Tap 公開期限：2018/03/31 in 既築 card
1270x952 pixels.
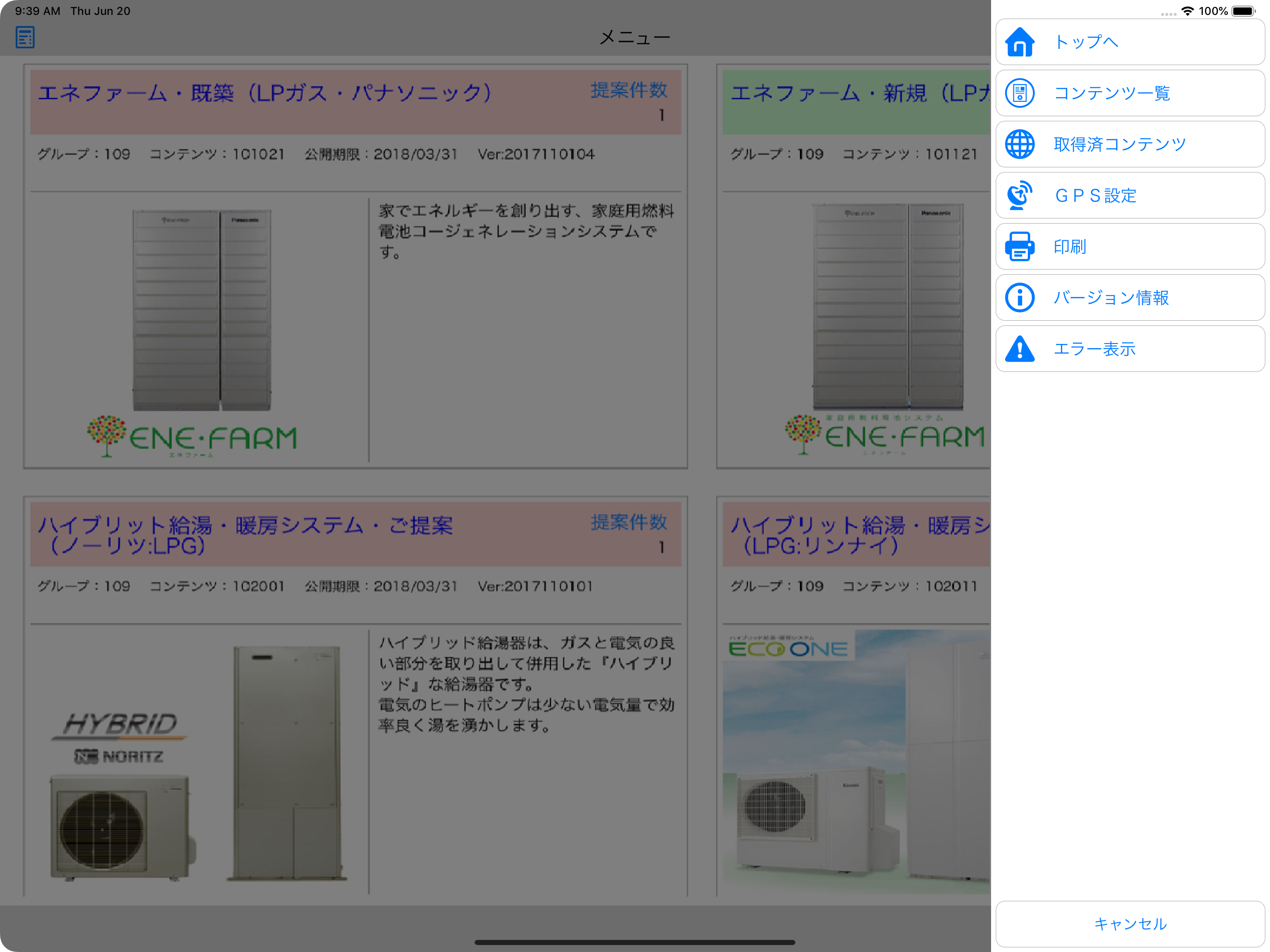[381, 154]
